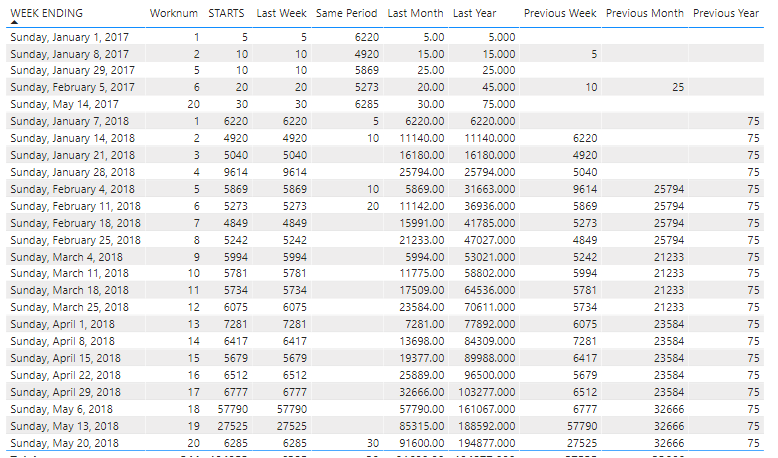778x458 pixels.
Task: Sort by Worknum column header
Action: point(174,13)
